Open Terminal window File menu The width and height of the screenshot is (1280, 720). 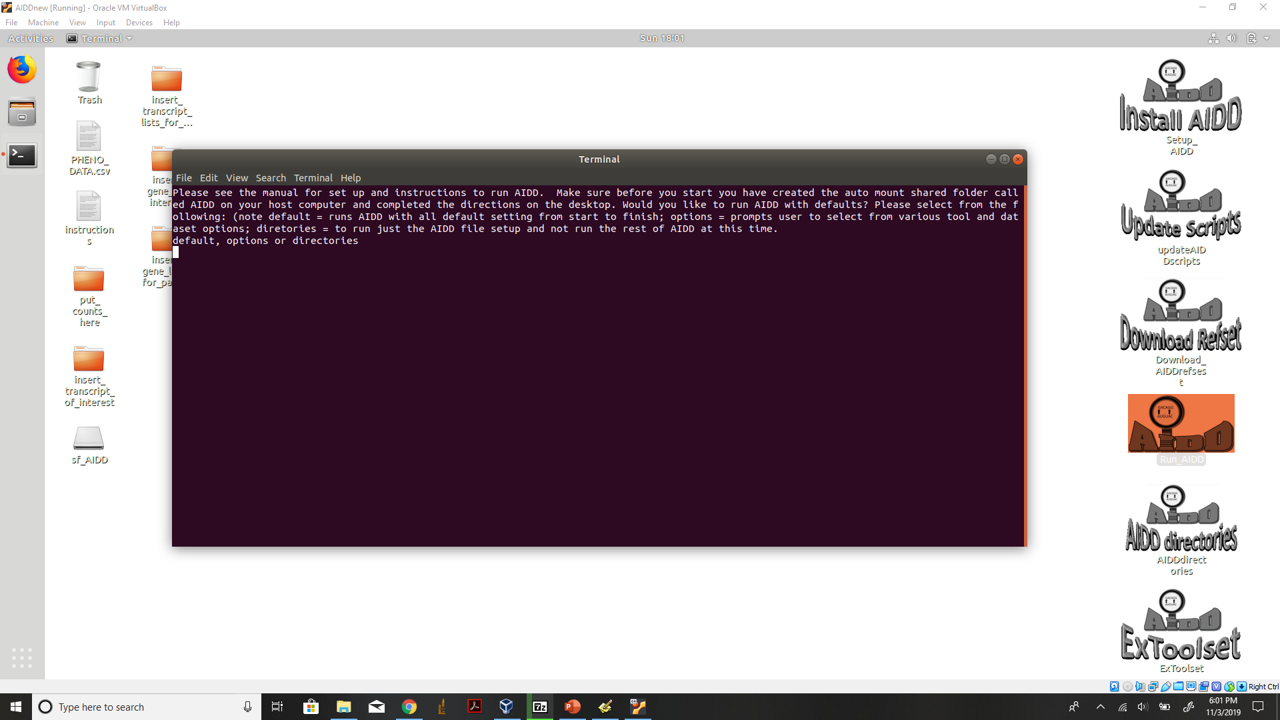coord(184,178)
